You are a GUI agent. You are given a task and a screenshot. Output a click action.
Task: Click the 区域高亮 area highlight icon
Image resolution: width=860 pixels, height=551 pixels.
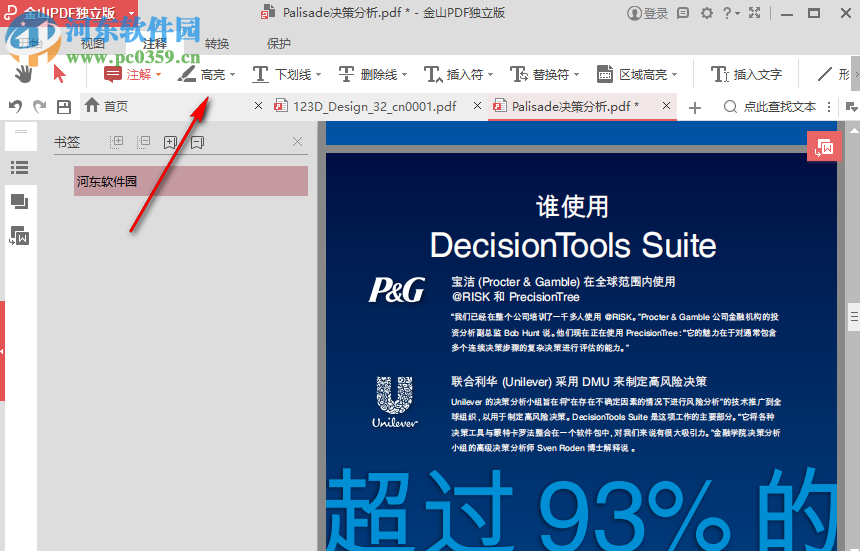(605, 74)
